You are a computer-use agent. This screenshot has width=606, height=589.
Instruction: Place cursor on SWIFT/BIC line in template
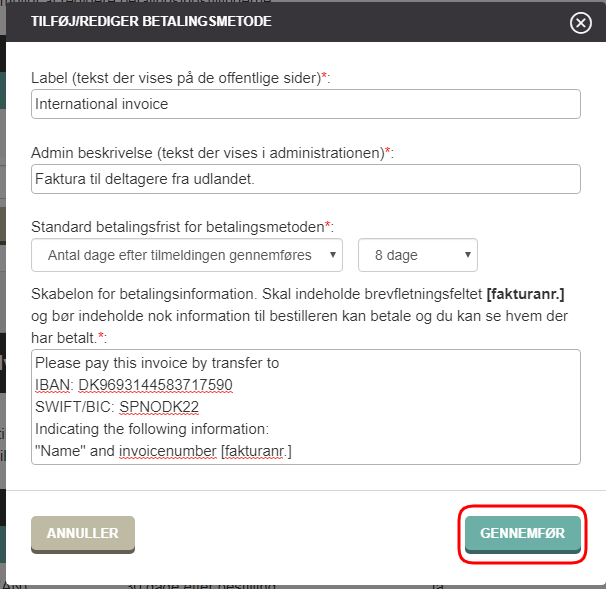pyautogui.click(x=117, y=407)
